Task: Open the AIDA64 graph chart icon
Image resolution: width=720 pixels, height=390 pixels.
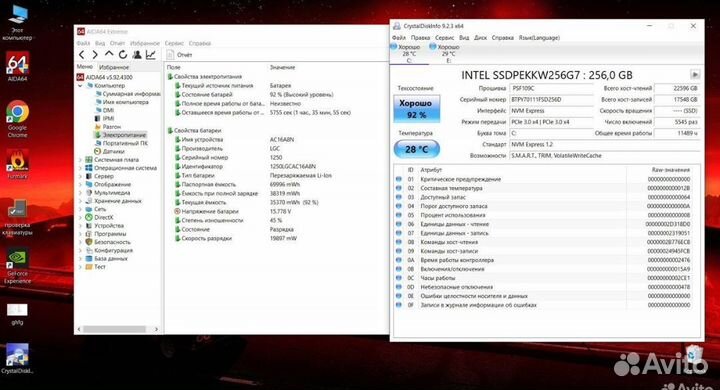Action: (x=151, y=55)
